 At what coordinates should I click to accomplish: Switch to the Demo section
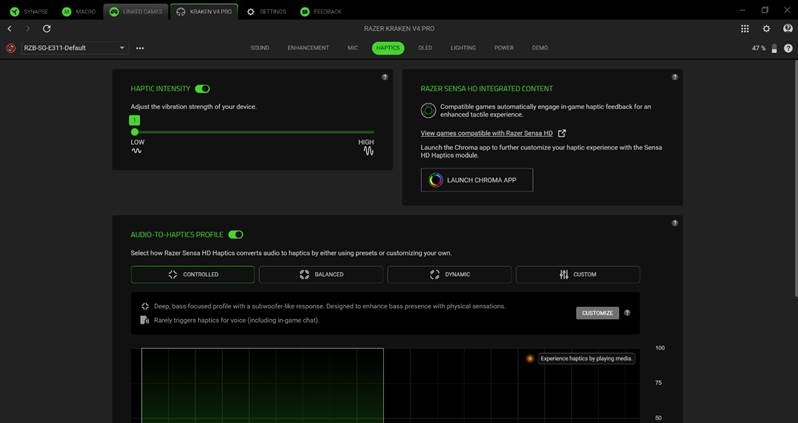click(540, 48)
